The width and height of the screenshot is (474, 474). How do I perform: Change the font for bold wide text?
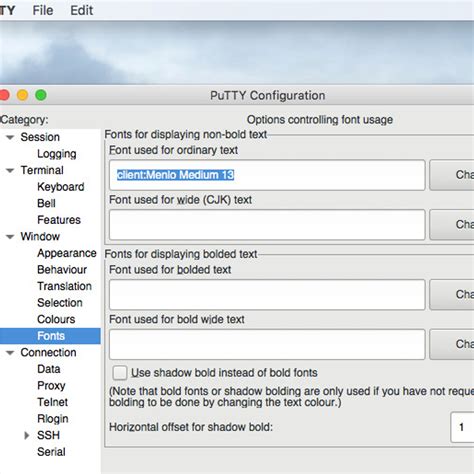(452, 344)
